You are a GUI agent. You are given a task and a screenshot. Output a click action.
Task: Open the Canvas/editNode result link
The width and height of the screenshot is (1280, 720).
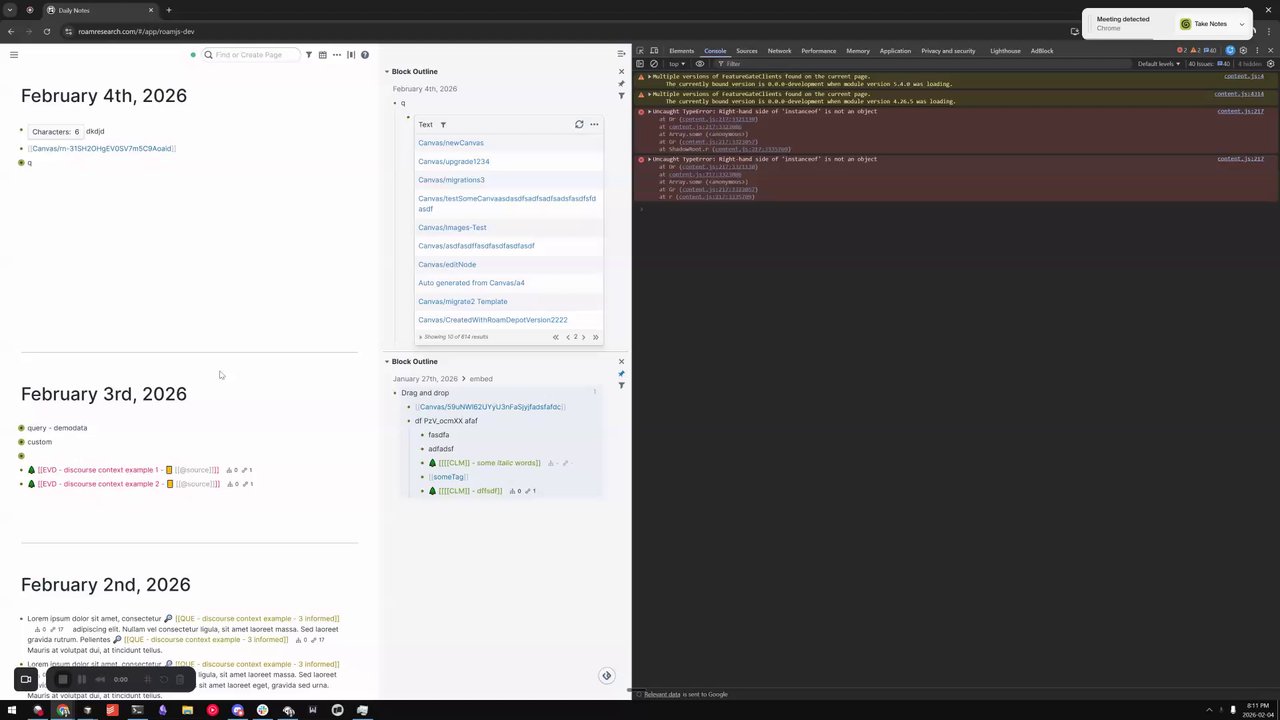pos(447,265)
